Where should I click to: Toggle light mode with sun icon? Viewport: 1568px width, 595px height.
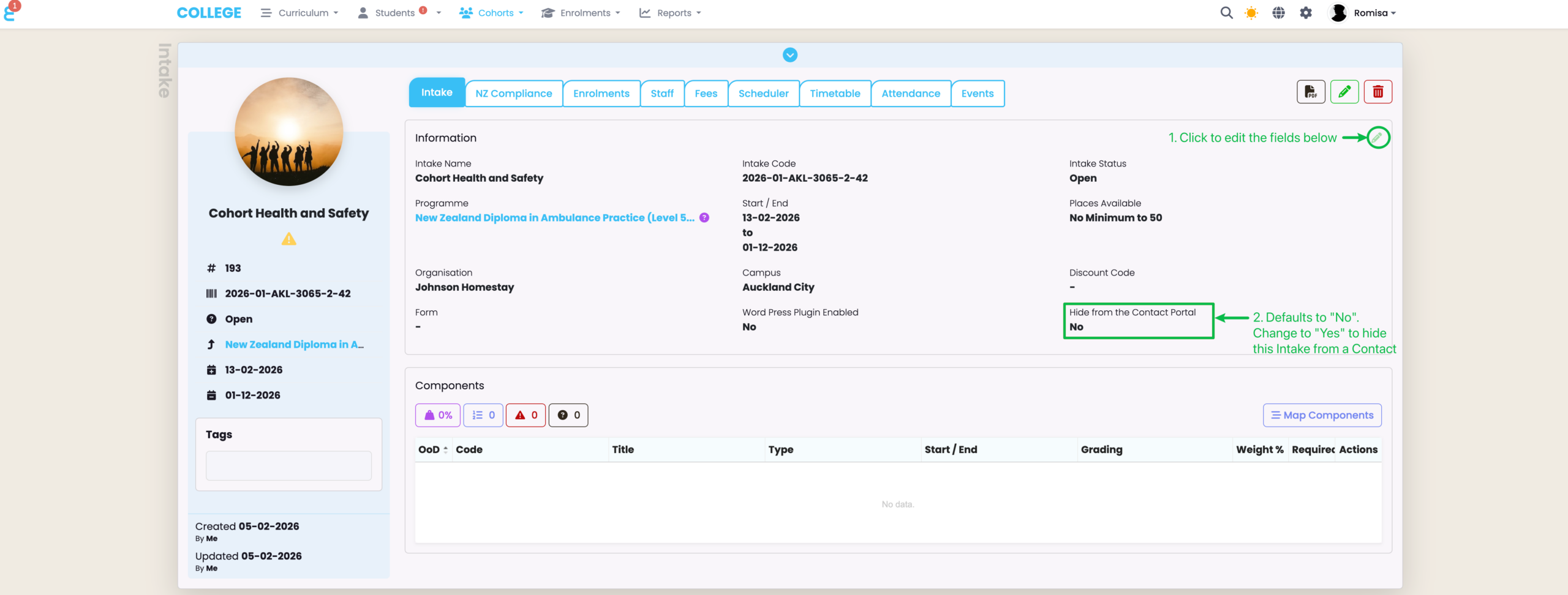pyautogui.click(x=1251, y=13)
